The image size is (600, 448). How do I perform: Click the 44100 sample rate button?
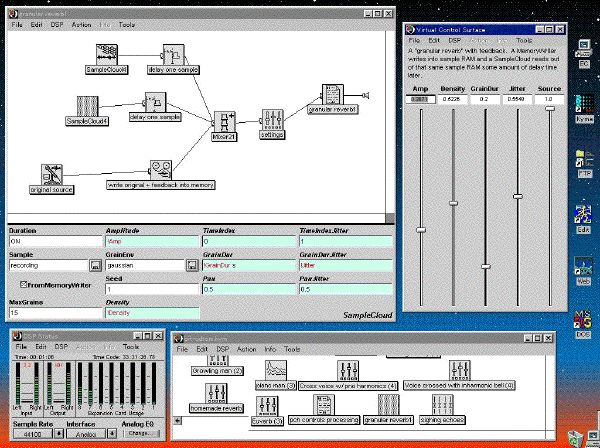click(x=33, y=433)
